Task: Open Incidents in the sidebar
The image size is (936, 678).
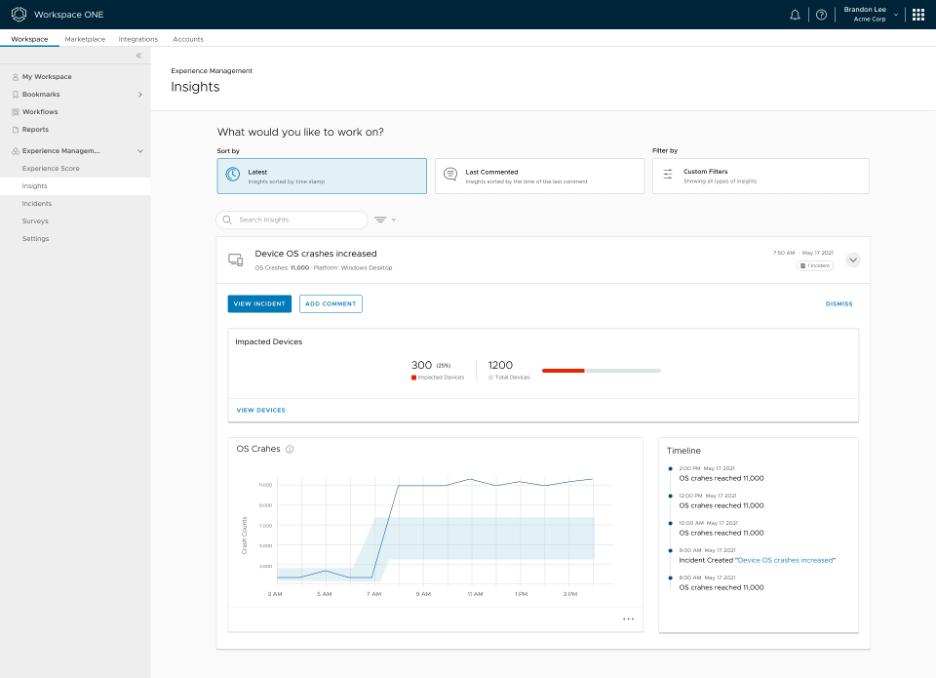Action: [37, 204]
